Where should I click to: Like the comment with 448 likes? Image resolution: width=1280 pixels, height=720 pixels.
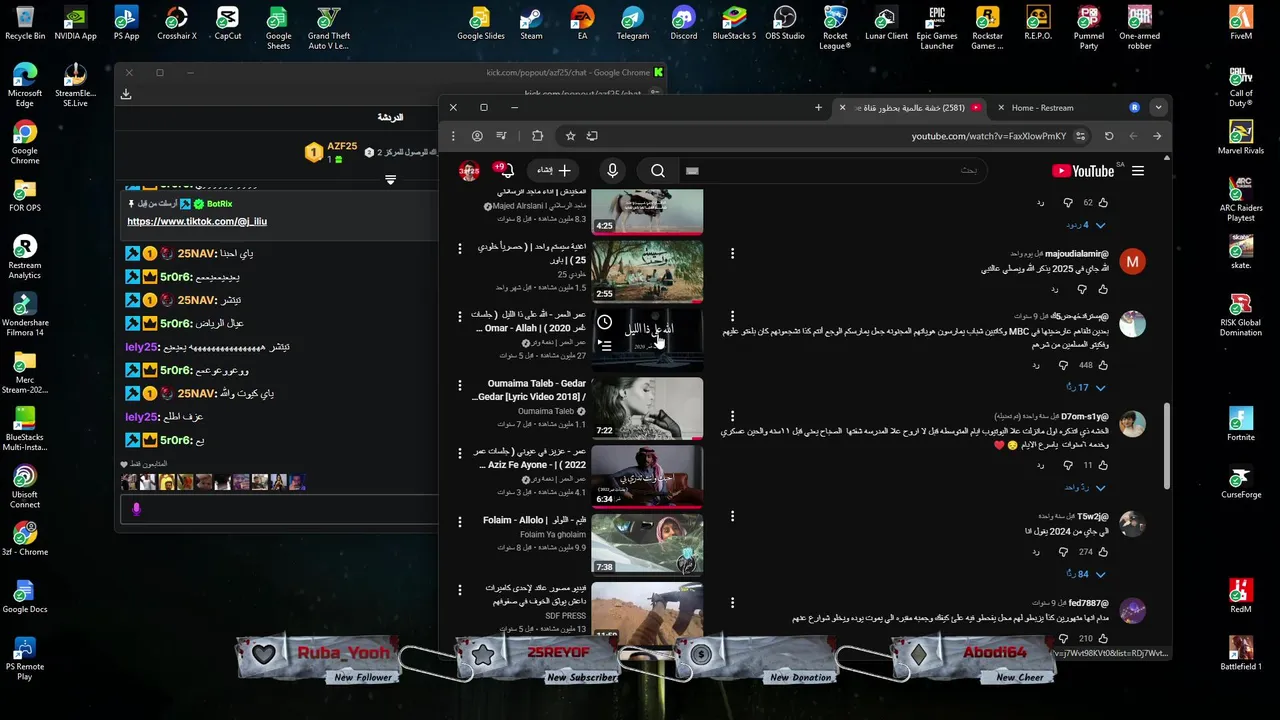(x=1103, y=366)
